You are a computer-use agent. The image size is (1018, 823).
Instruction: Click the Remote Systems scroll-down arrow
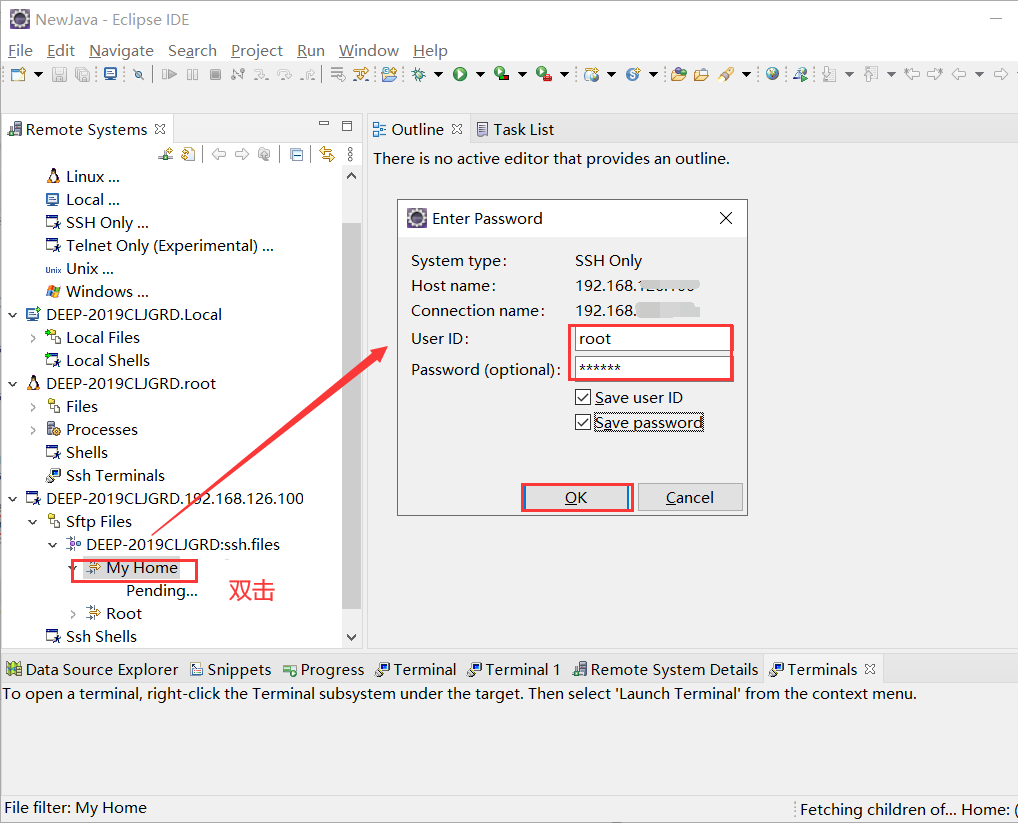pyautogui.click(x=351, y=637)
